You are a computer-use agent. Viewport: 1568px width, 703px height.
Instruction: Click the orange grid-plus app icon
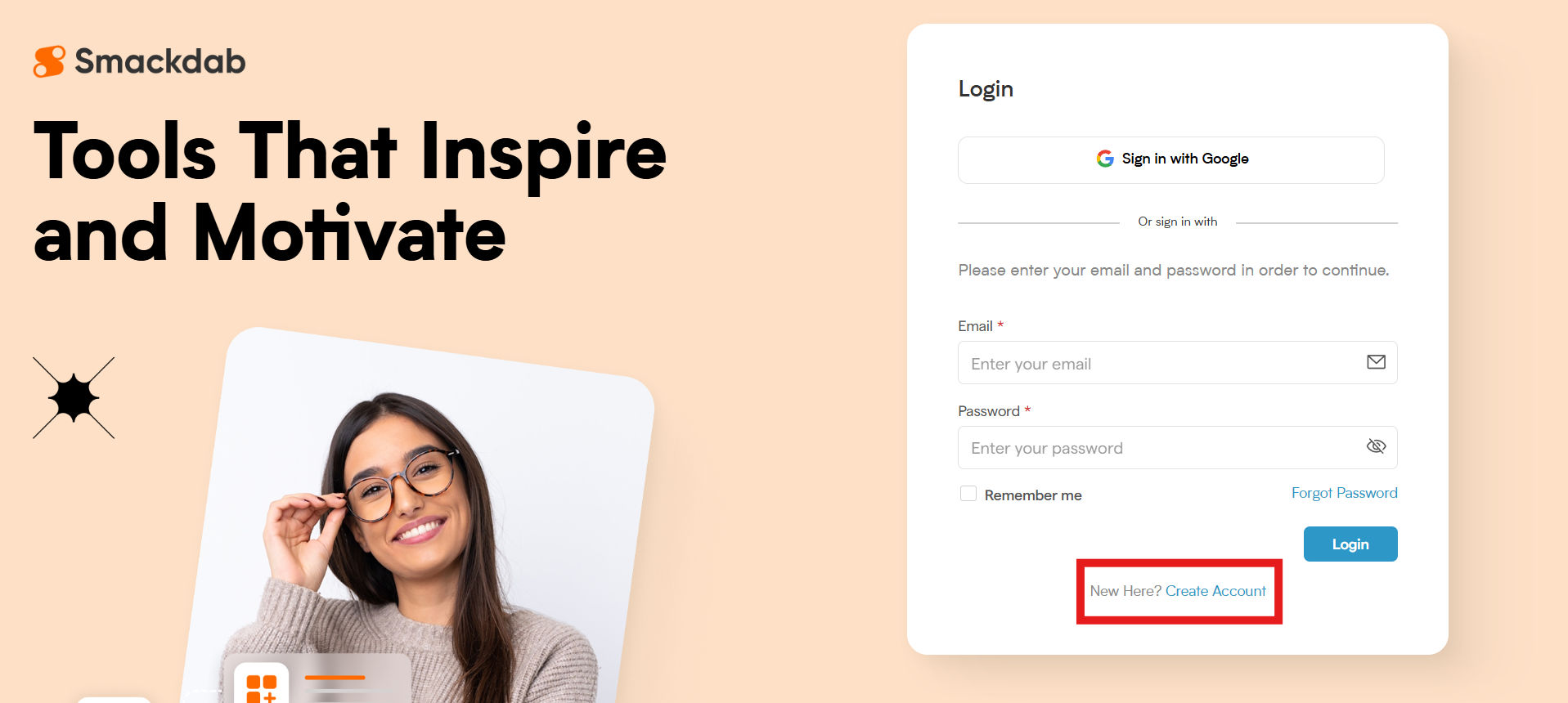(262, 687)
